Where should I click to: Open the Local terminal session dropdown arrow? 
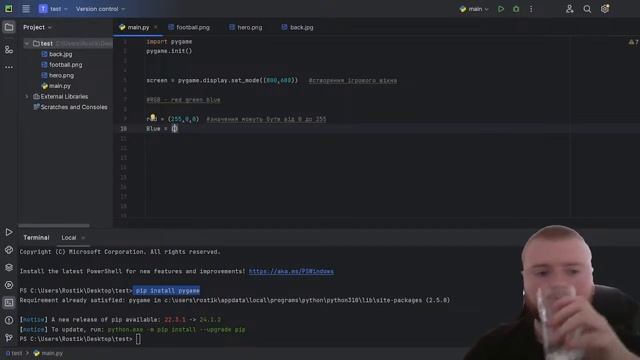click(x=83, y=238)
